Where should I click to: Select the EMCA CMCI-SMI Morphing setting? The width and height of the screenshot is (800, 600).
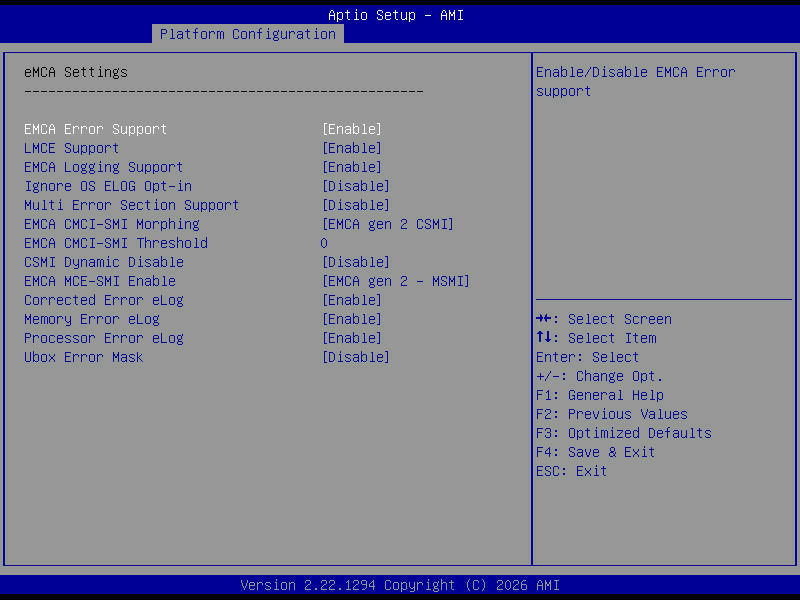(x=112, y=224)
